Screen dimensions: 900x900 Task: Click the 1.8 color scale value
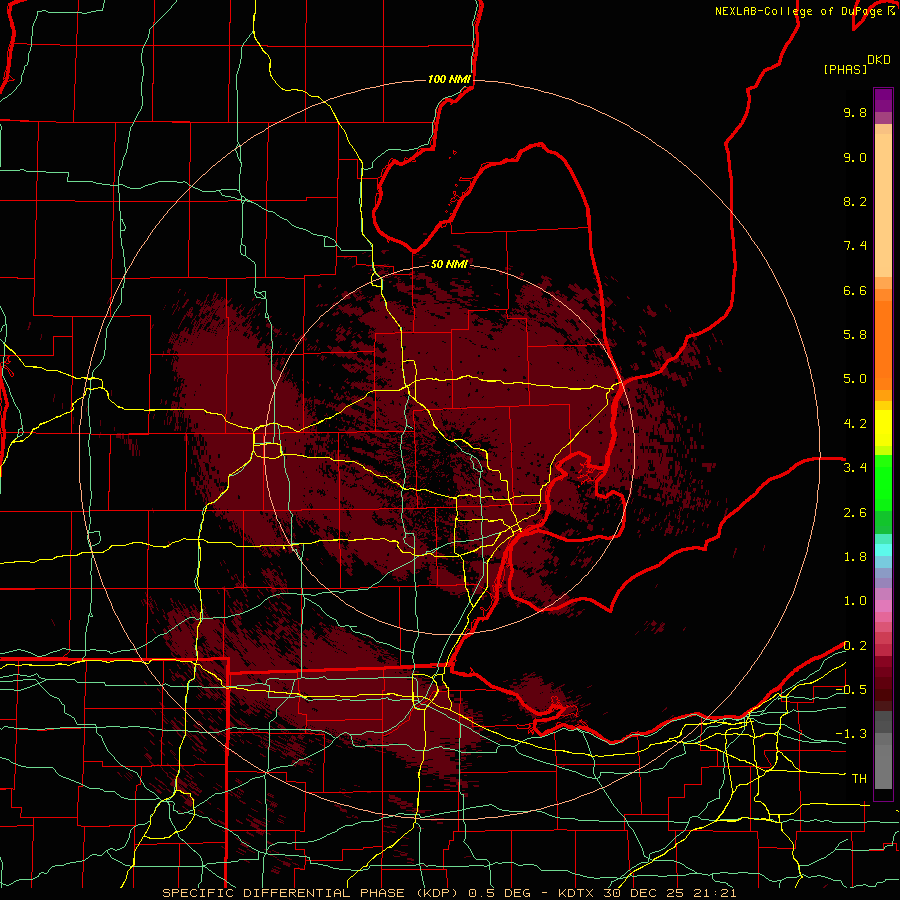point(855,557)
